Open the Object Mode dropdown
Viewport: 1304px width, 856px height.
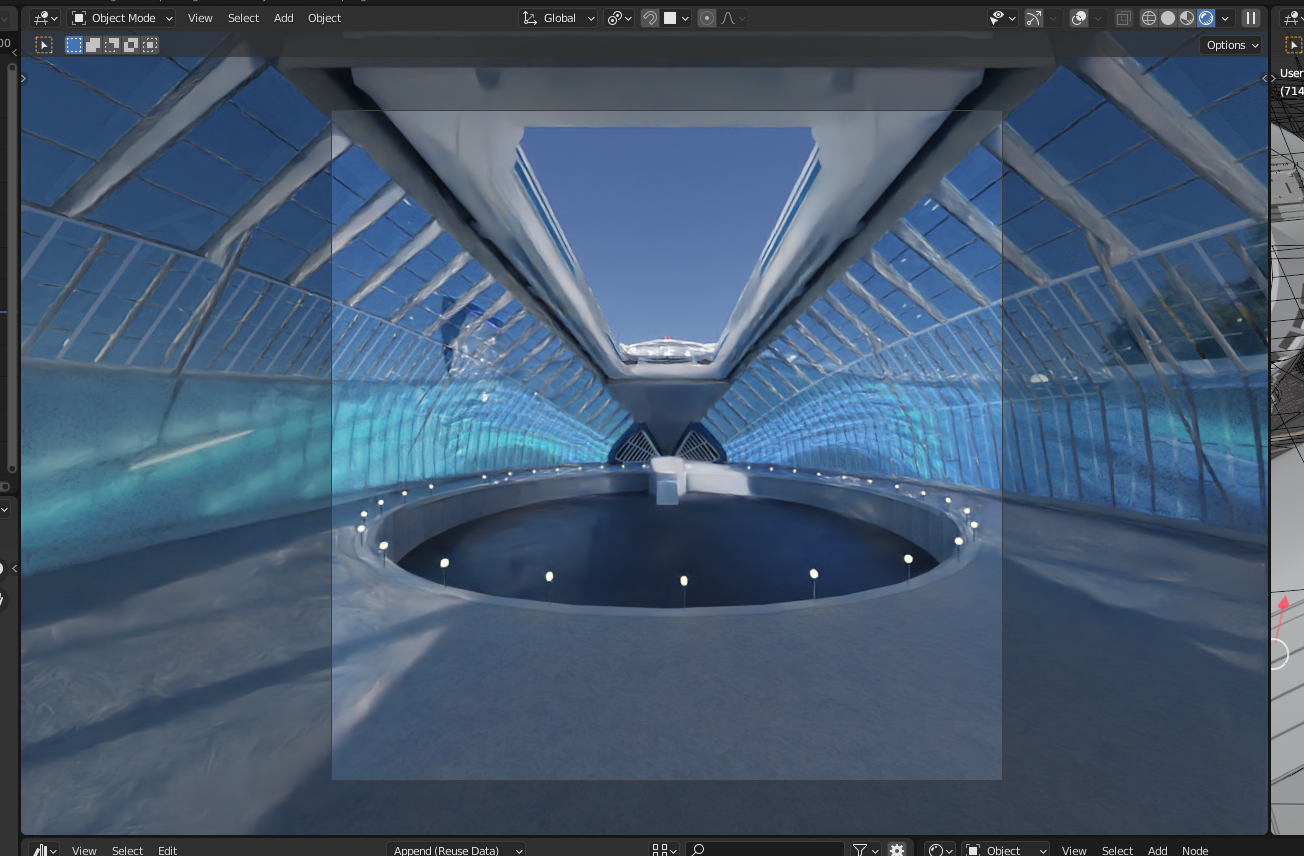click(120, 17)
